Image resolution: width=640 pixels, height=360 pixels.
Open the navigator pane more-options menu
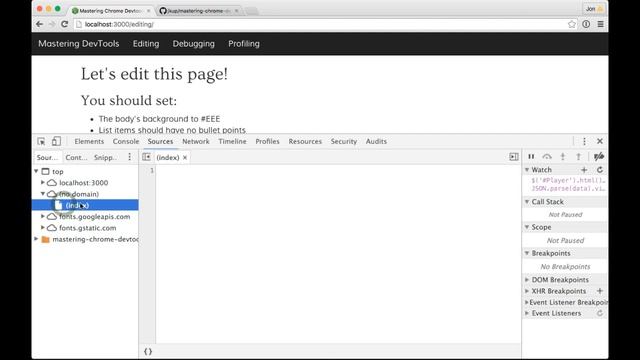point(129,157)
